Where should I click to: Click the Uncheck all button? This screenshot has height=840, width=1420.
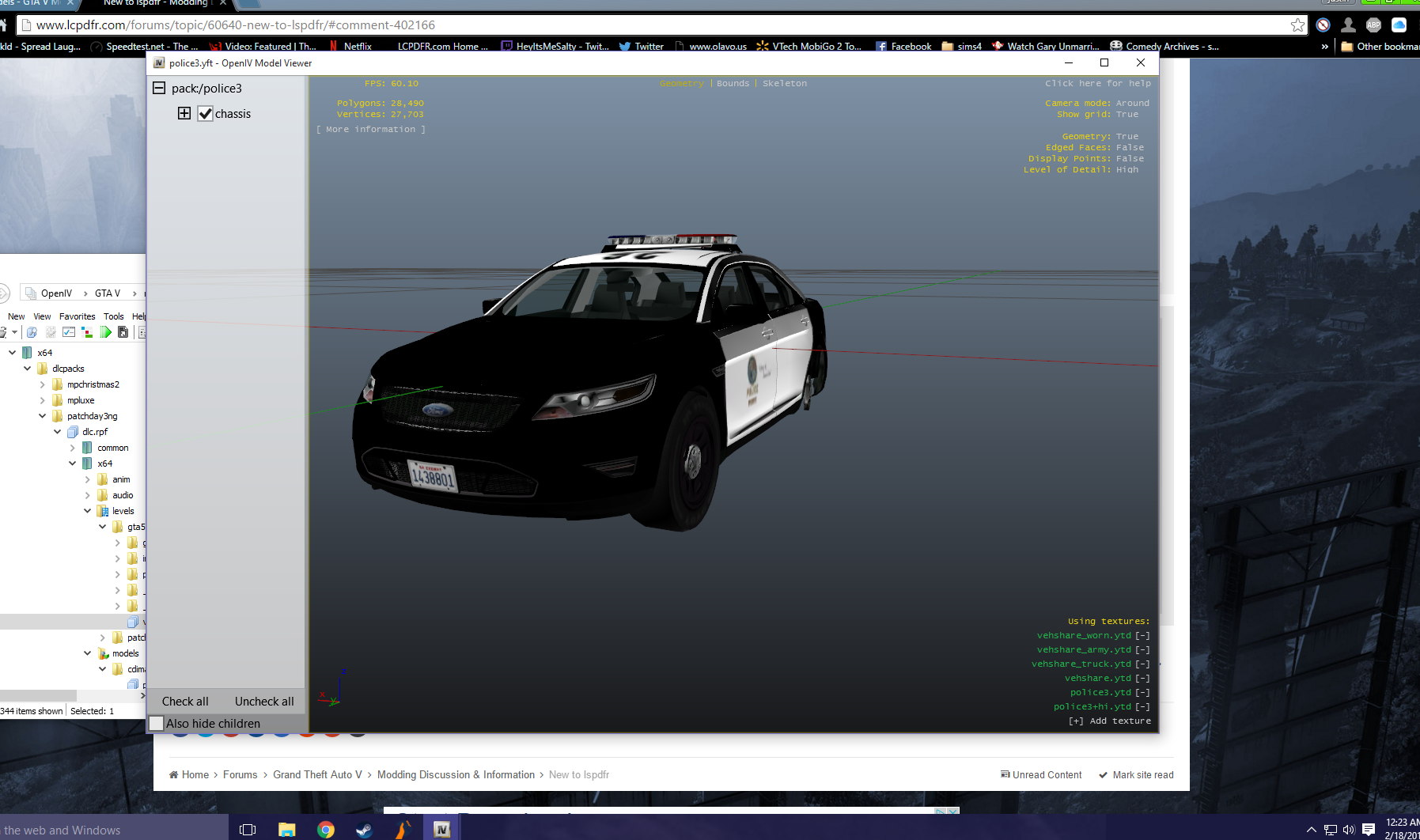264,702
